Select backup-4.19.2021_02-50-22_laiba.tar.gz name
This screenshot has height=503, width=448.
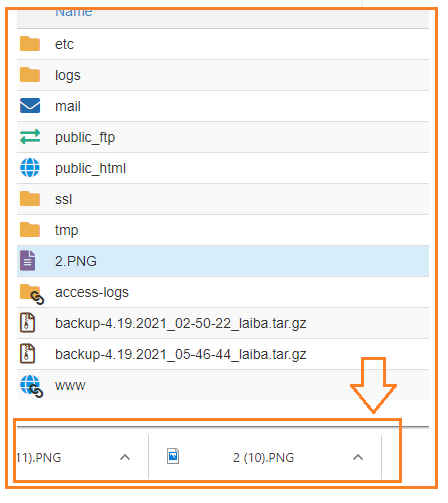(x=180, y=323)
